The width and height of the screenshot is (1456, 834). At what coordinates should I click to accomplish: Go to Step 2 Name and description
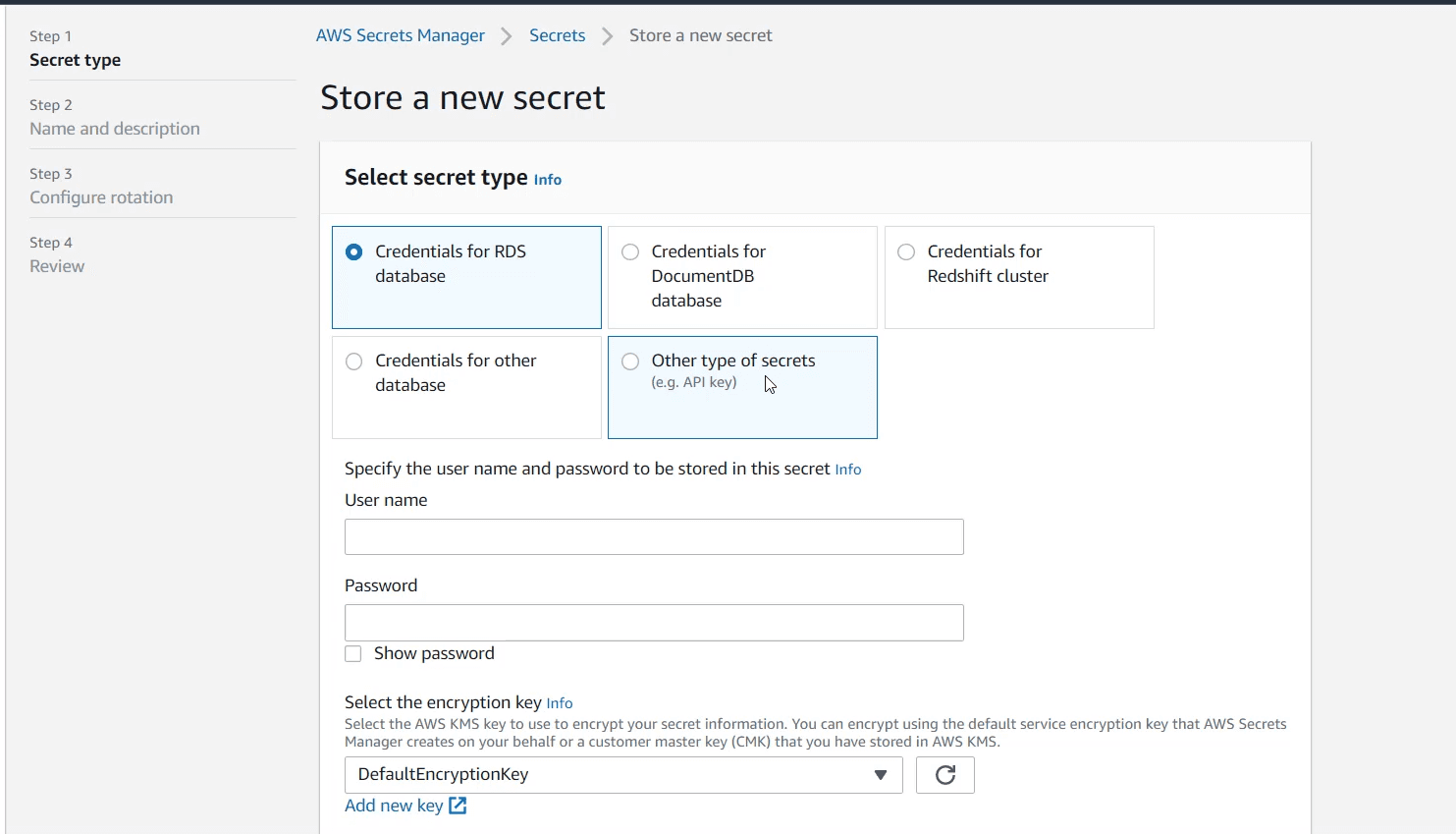click(114, 129)
